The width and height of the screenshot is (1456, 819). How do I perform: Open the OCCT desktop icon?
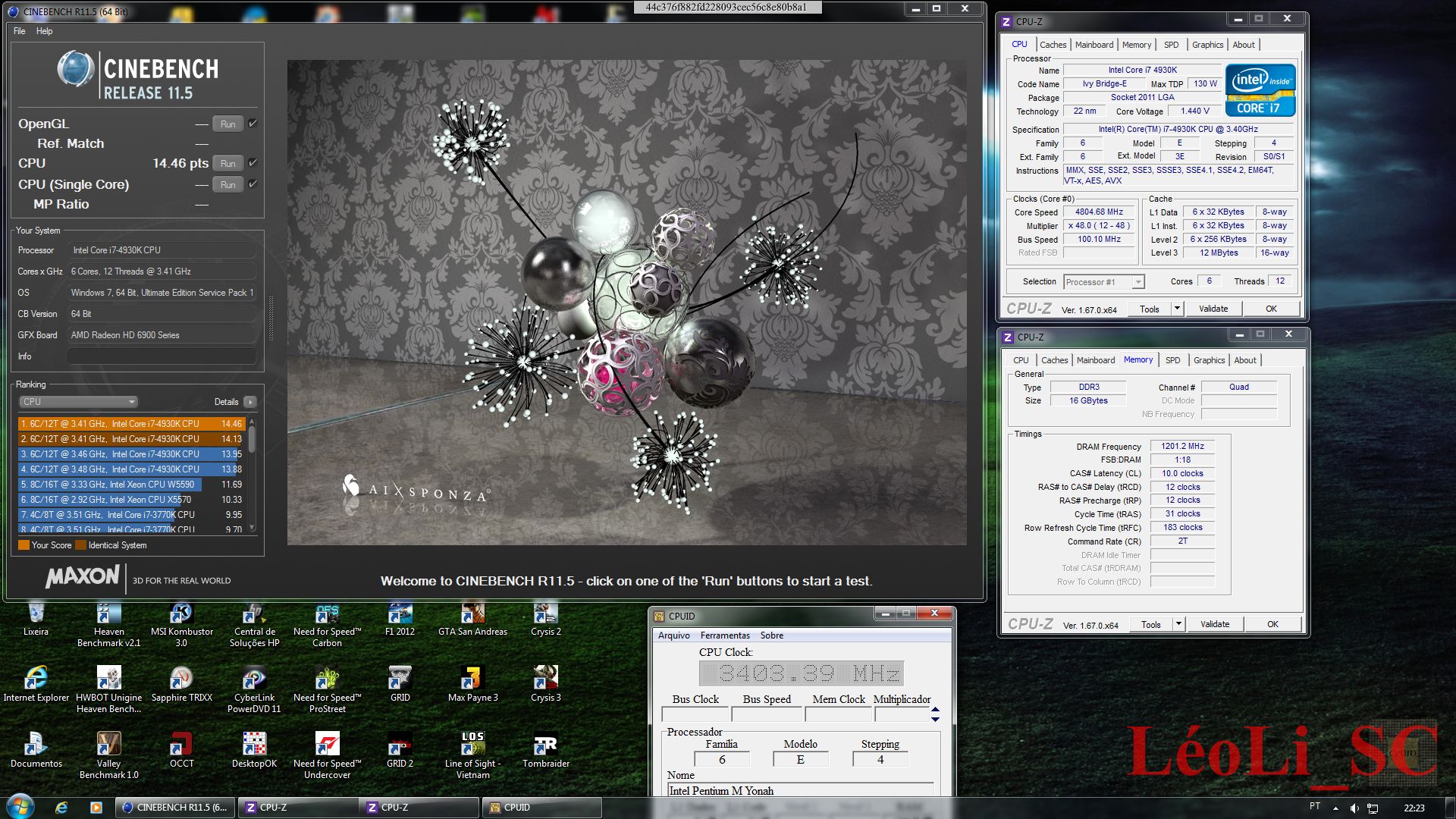181,750
